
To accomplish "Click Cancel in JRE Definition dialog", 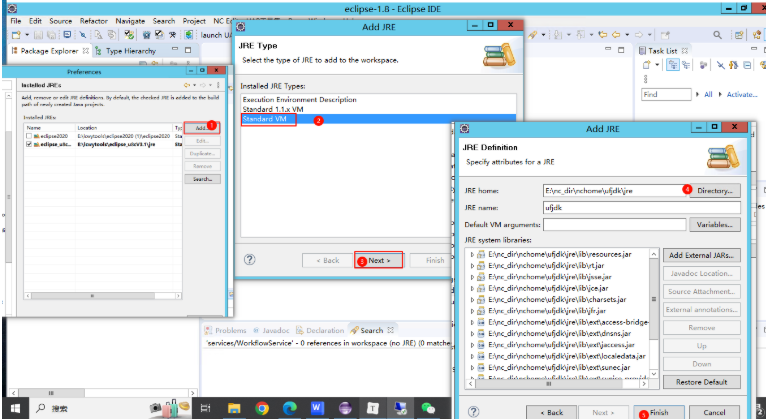I will 714,412.
